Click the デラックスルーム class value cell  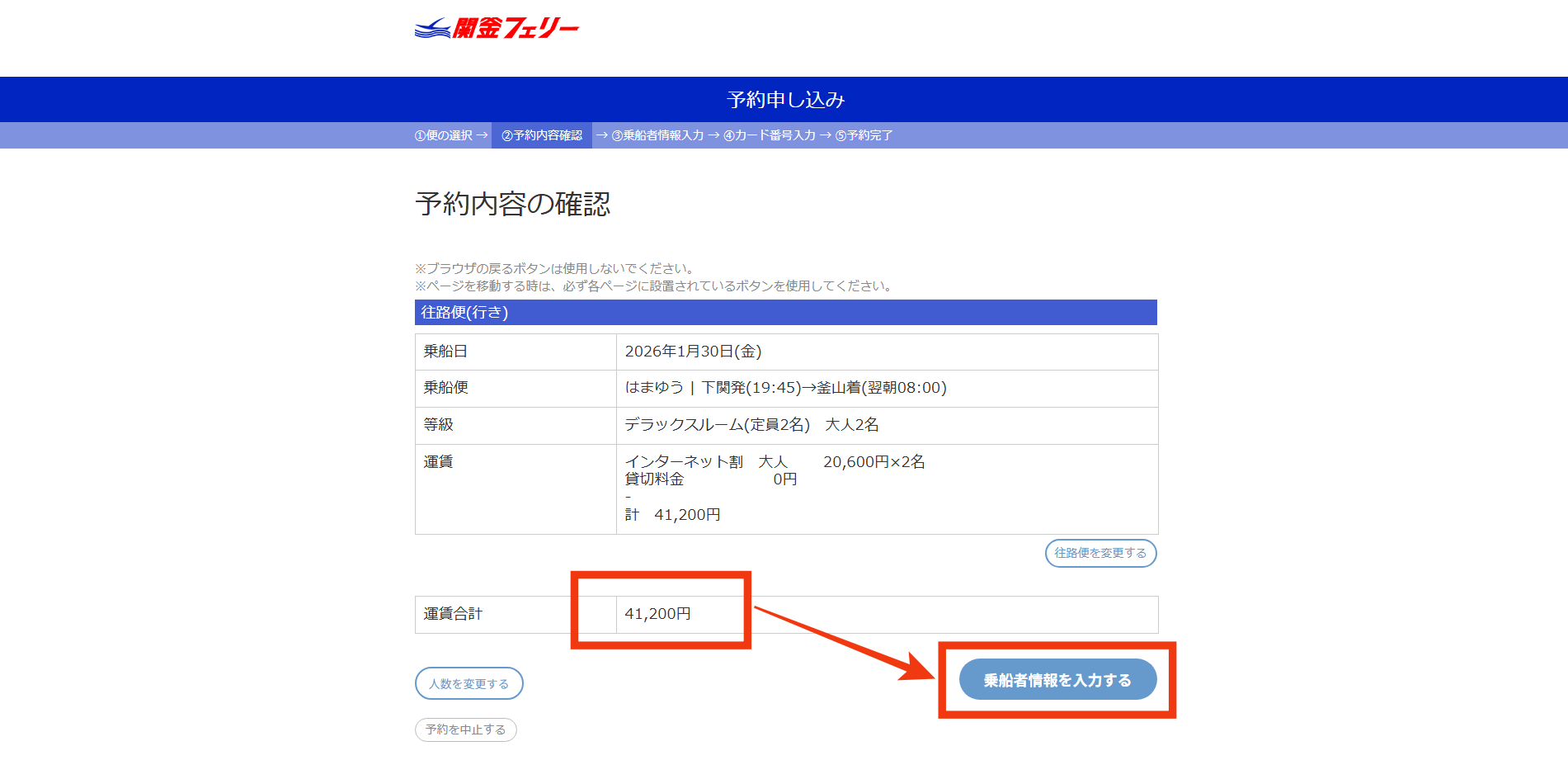pos(751,425)
